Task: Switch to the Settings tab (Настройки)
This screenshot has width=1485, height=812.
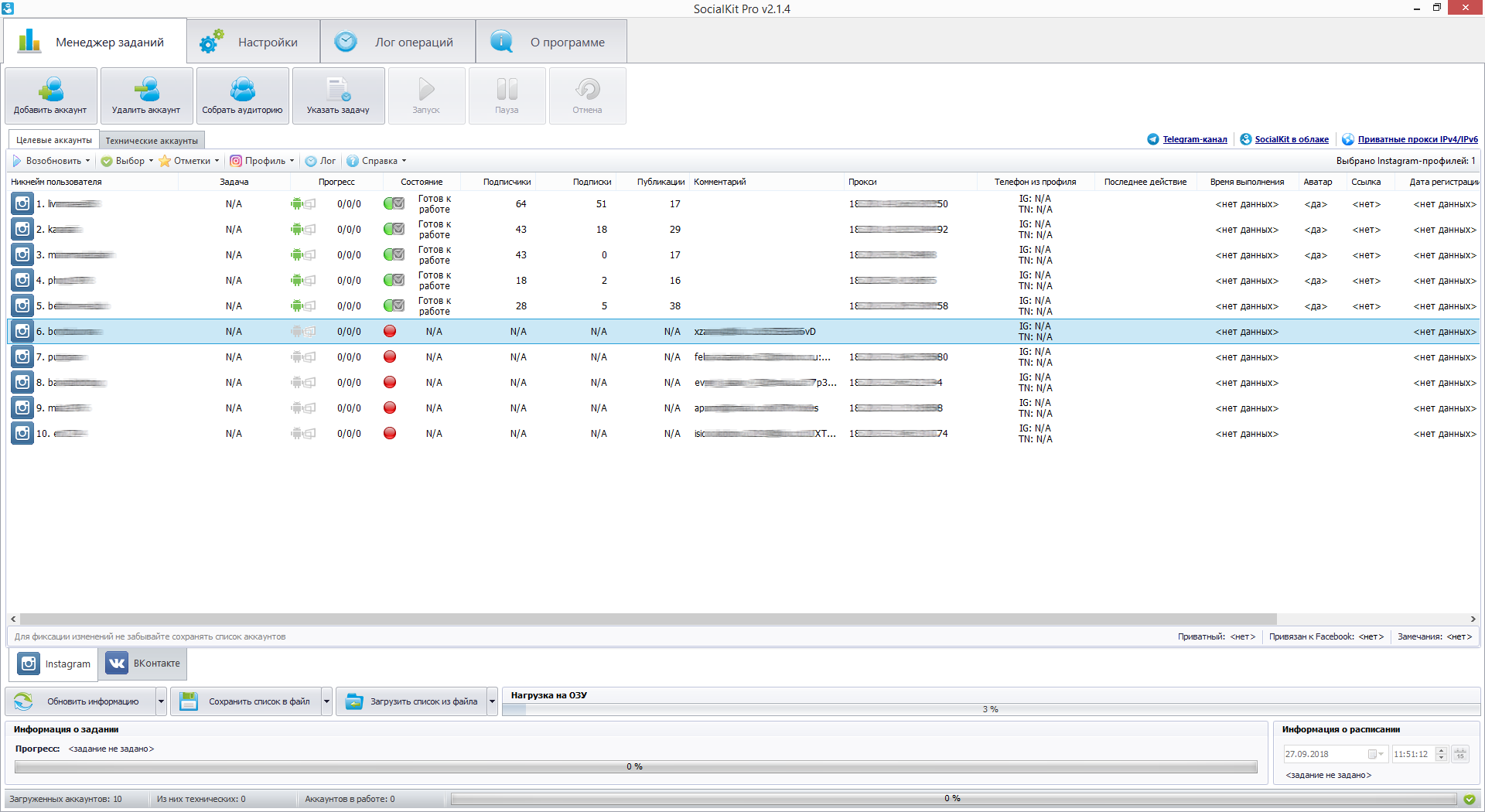Action: coord(254,42)
